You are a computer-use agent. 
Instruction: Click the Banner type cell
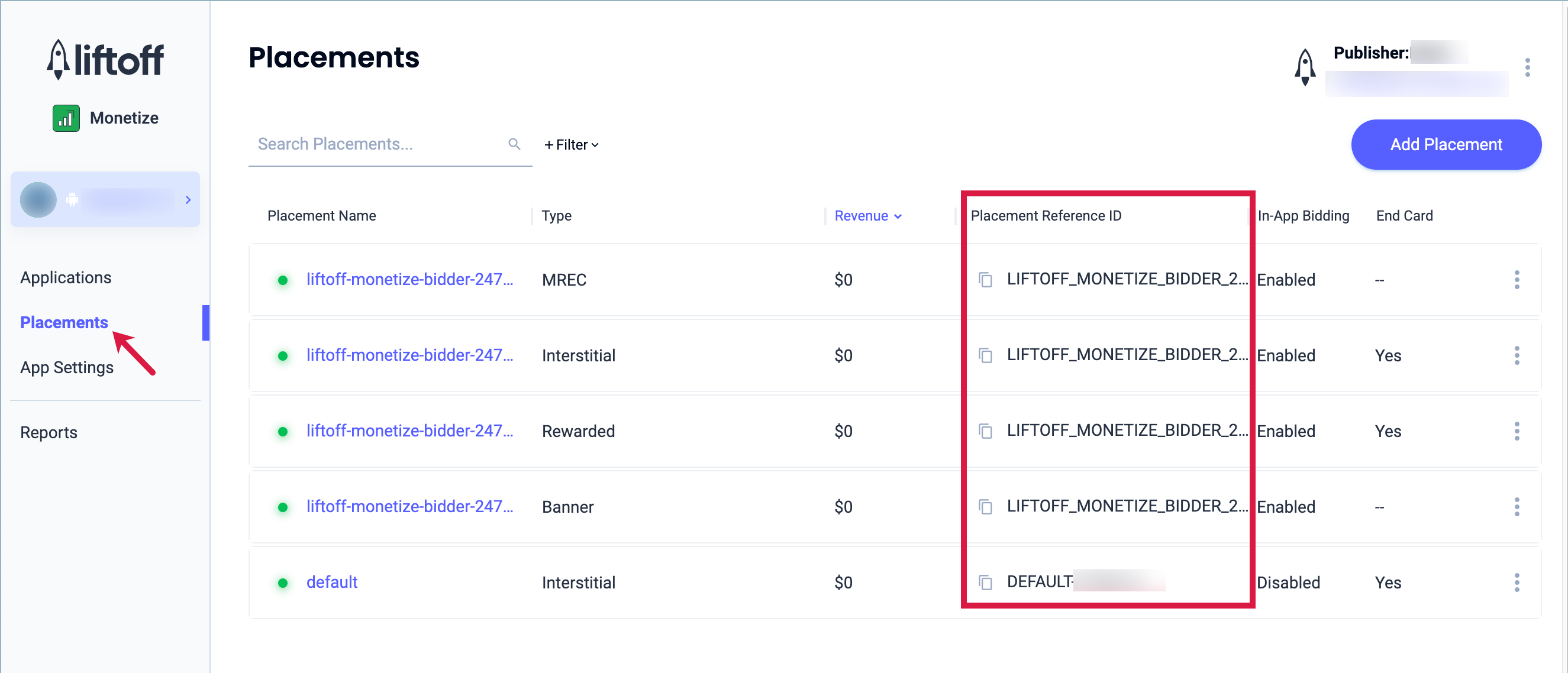pos(567,507)
